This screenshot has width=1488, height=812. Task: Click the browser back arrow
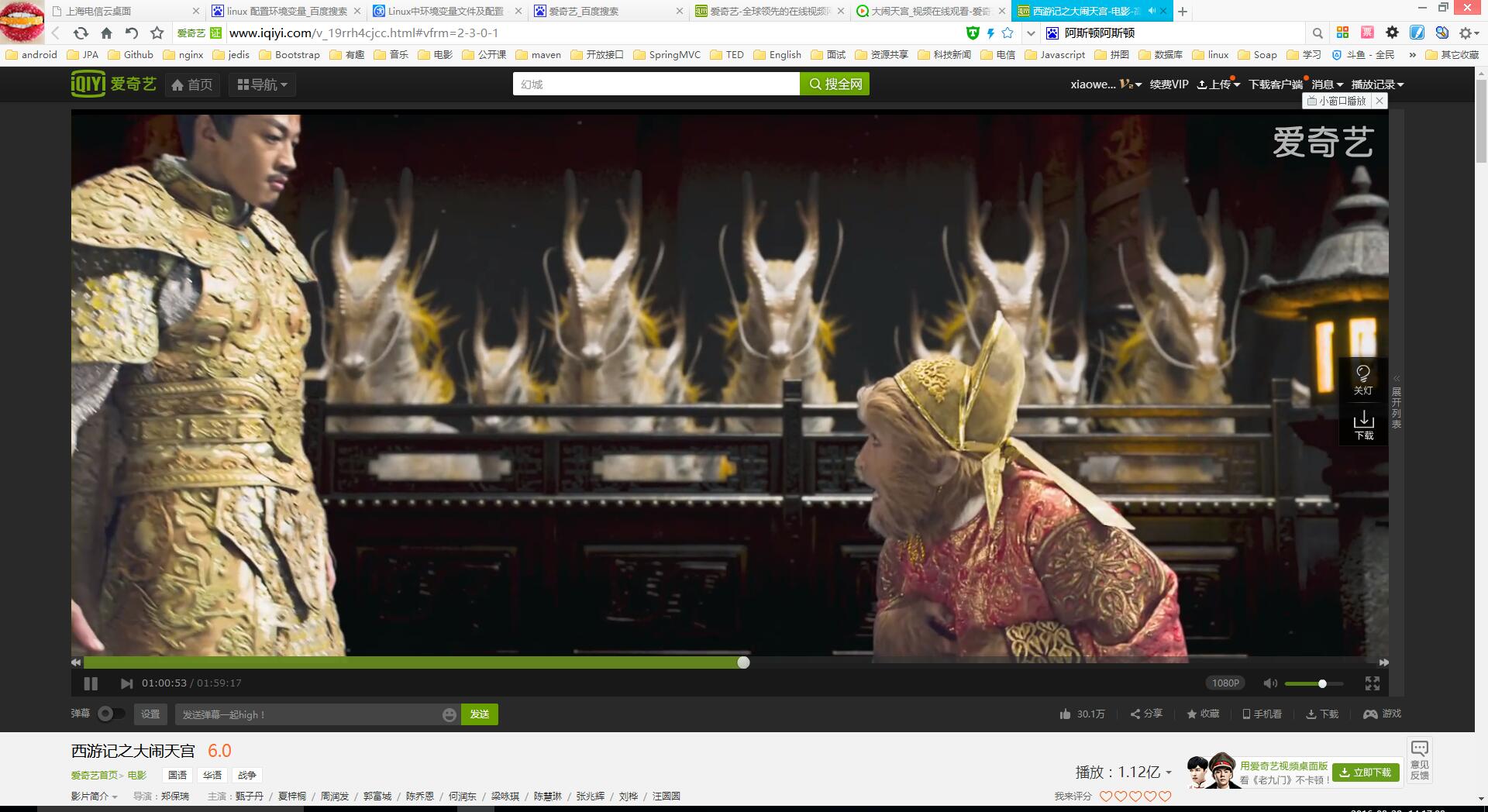coord(56,33)
